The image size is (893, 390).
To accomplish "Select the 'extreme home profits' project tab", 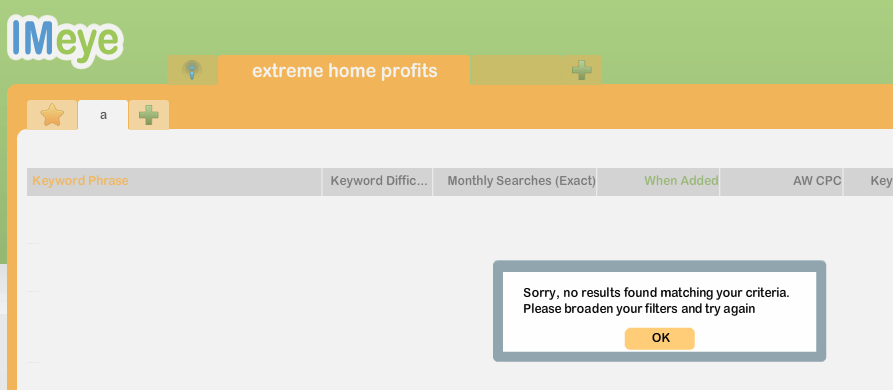I will (344, 71).
